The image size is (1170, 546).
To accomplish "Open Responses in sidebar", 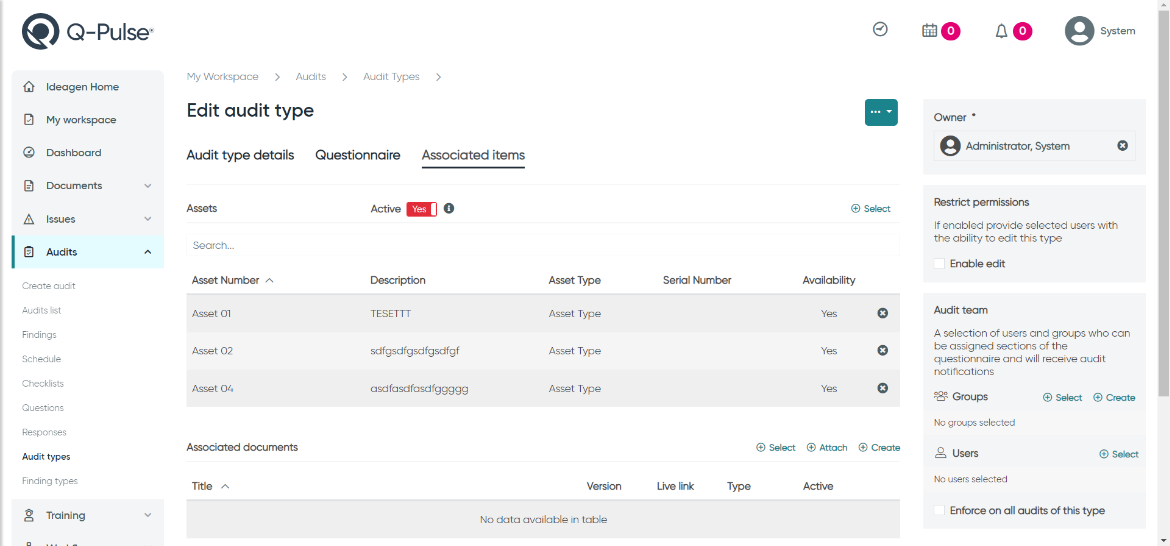I will [x=45, y=432].
